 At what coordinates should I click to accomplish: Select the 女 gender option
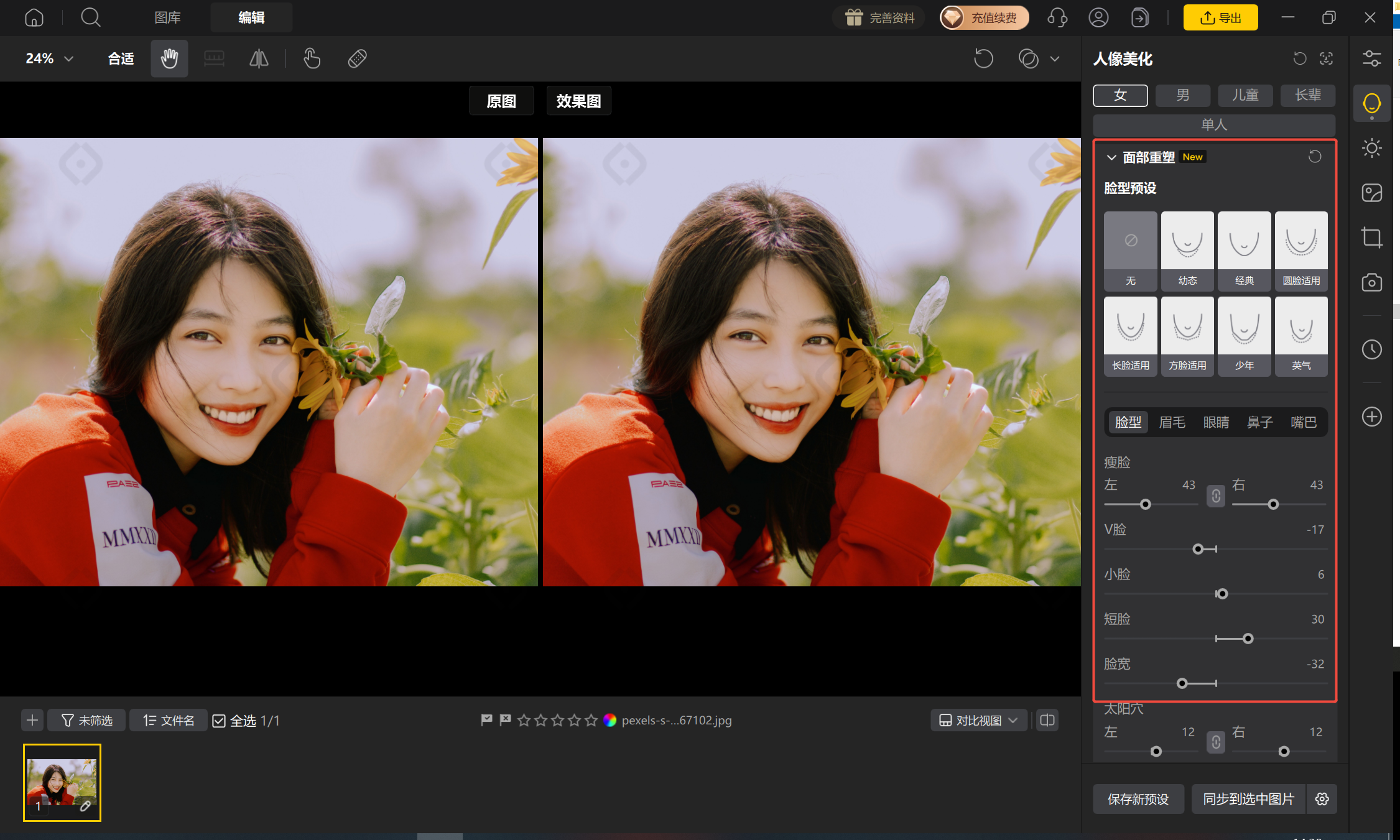click(1120, 95)
